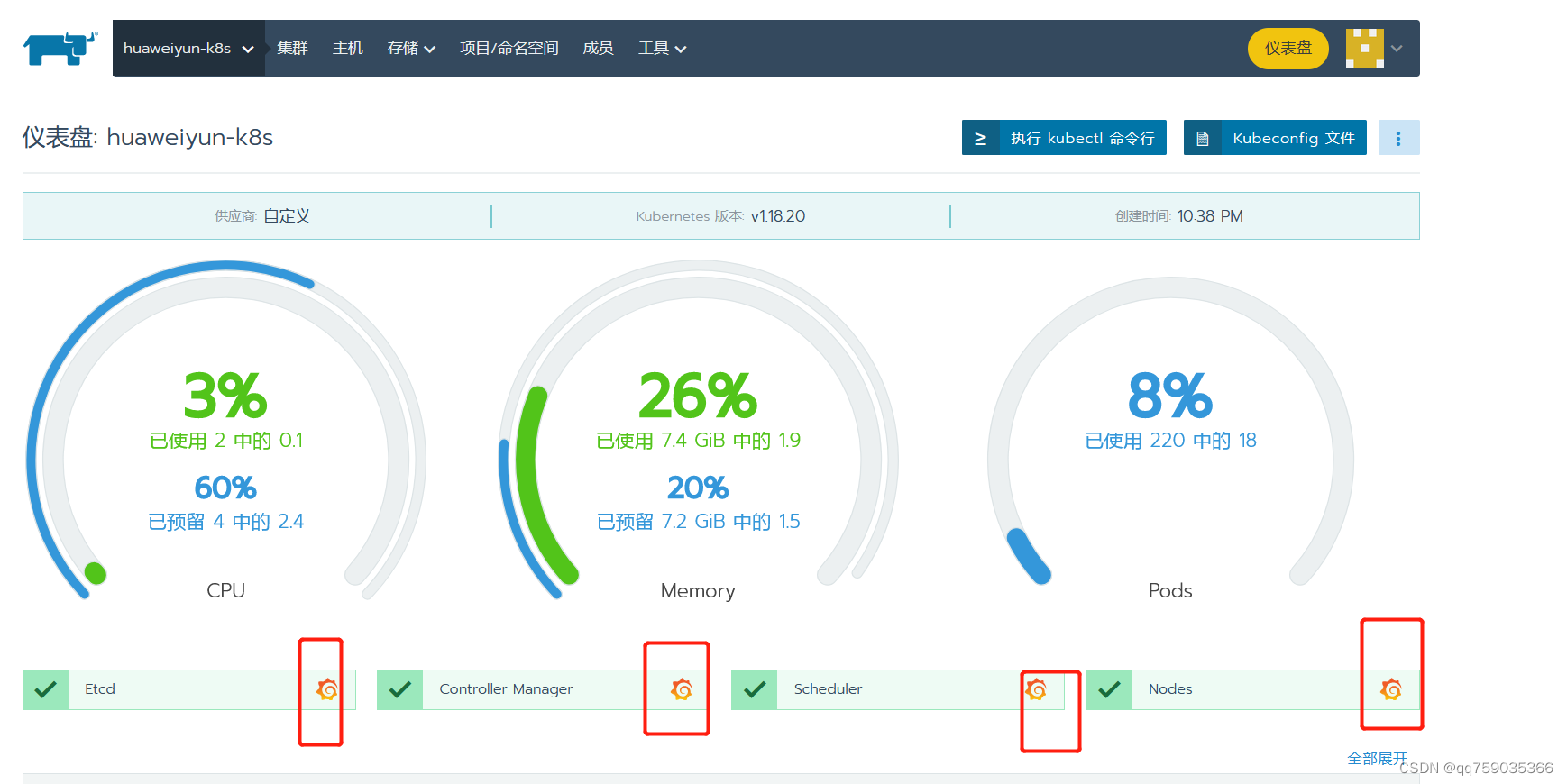
Task: Click the CPU 60% reserved value
Action: pyautogui.click(x=225, y=488)
